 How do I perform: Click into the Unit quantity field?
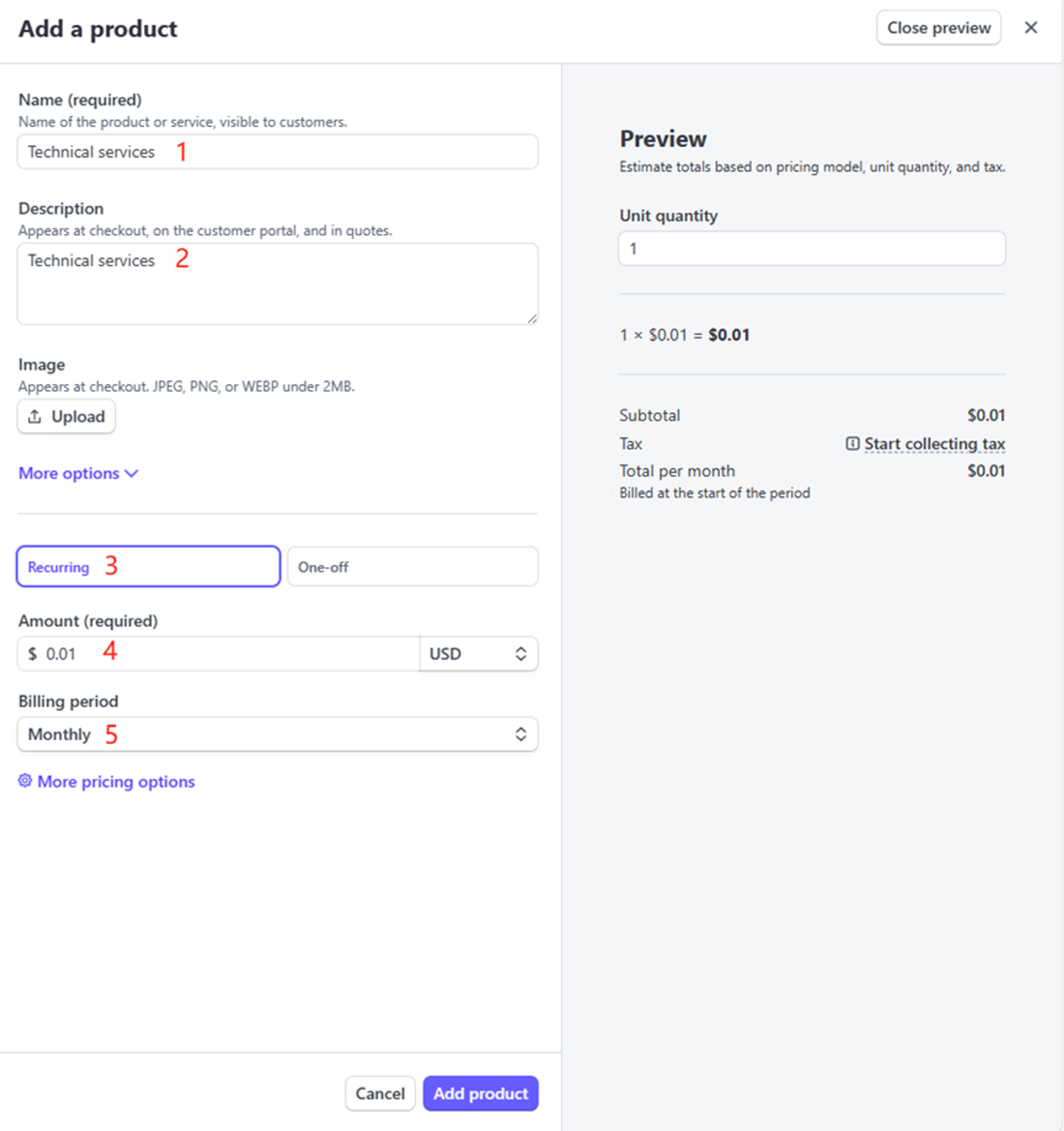[x=811, y=249]
